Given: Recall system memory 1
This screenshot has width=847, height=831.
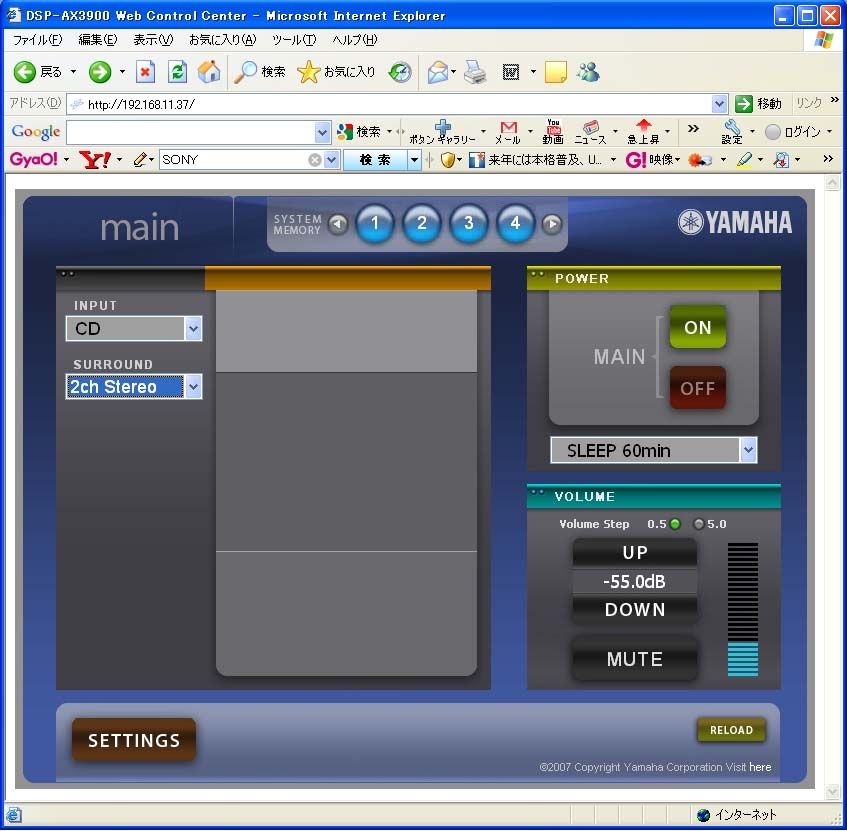Looking at the screenshot, I should click(x=375, y=223).
